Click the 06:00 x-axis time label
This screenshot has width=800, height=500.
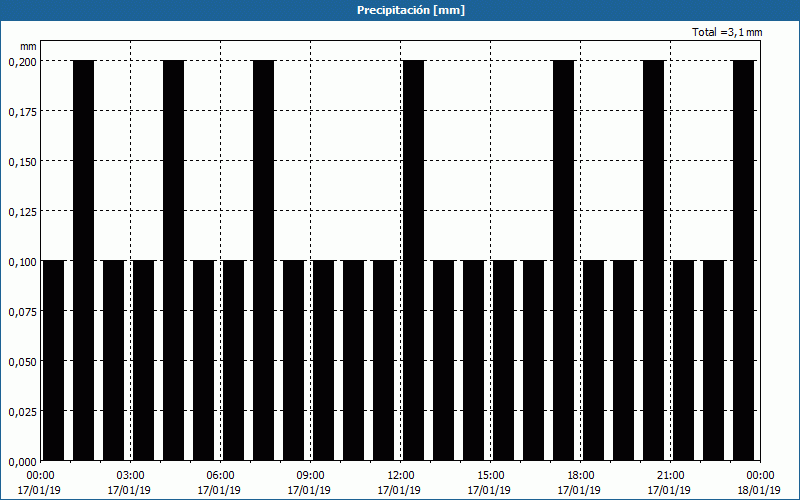tap(220, 476)
